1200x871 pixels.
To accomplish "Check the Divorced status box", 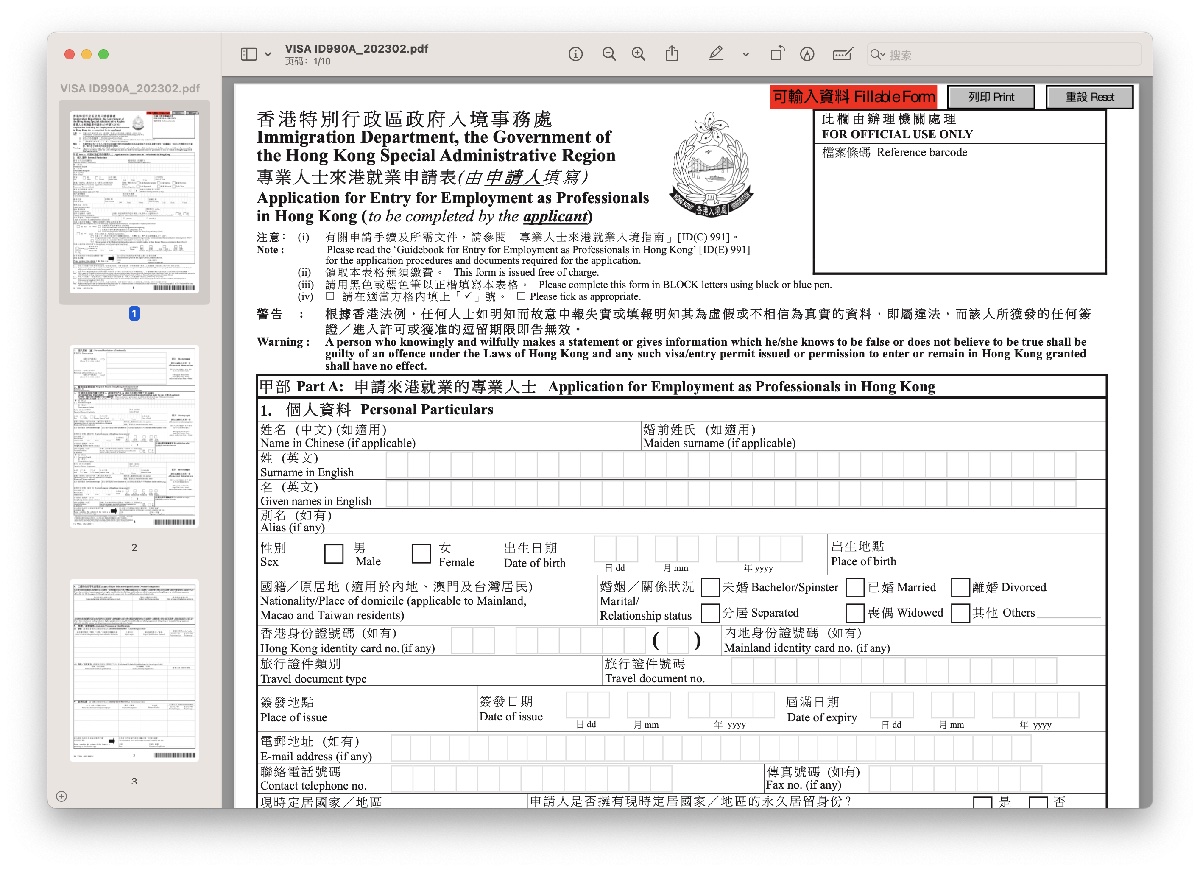I will pyautogui.click(x=960, y=587).
